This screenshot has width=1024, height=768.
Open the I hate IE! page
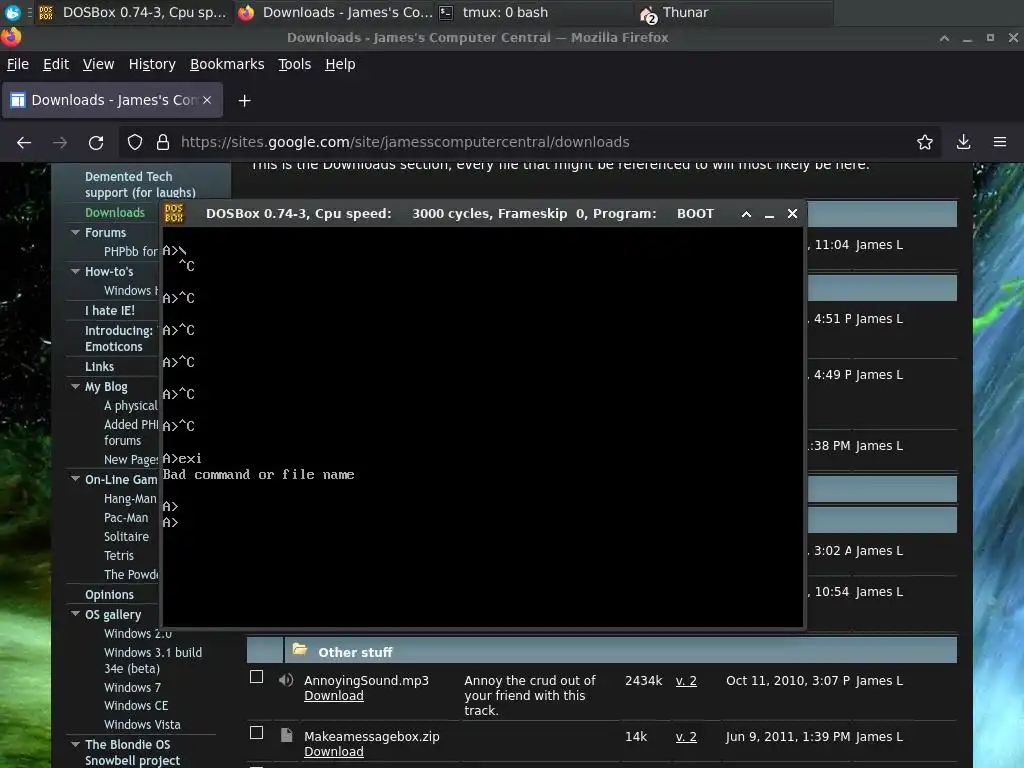tap(110, 311)
